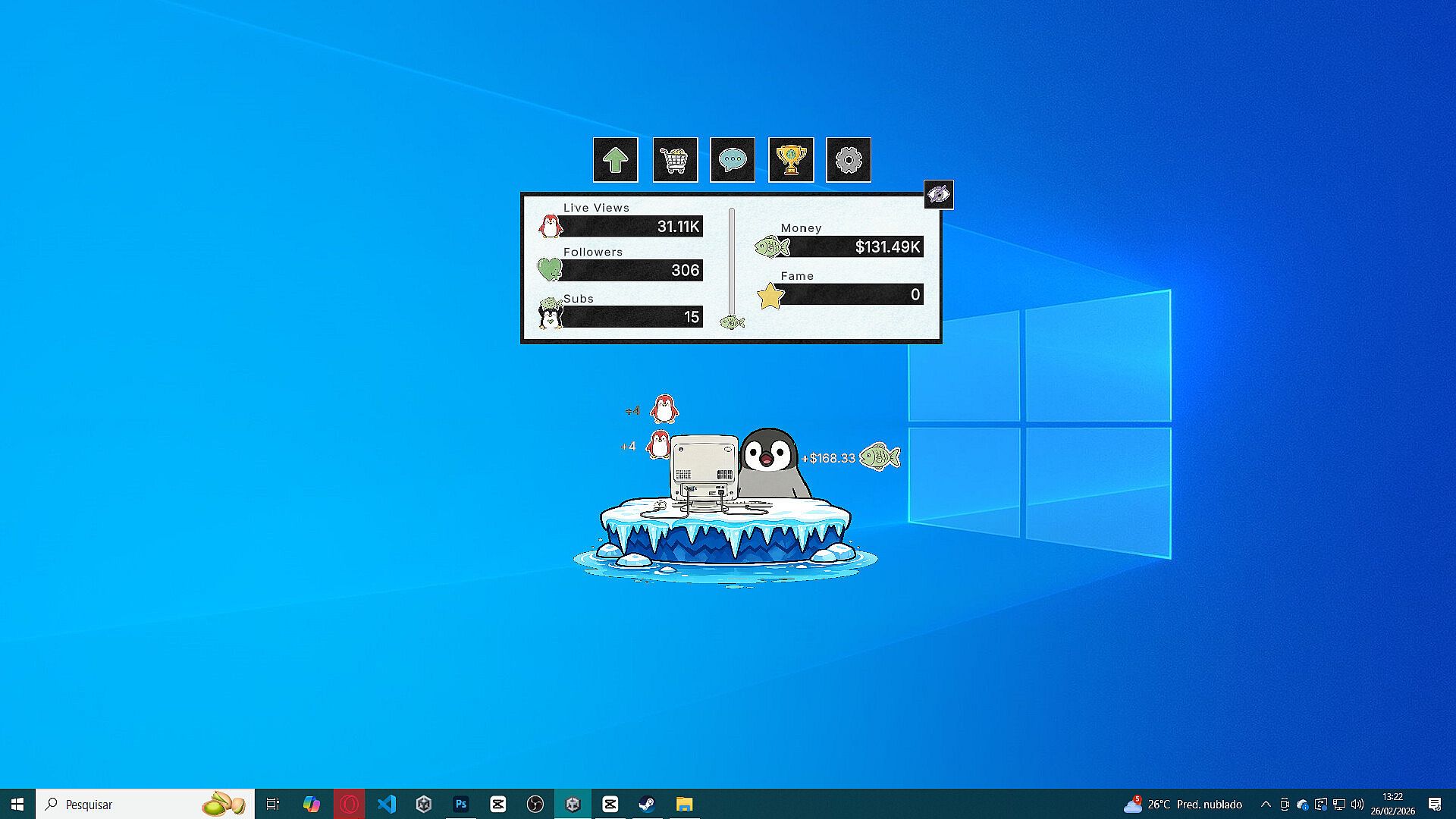Open the upgrades green arrow menu
Viewport: 1456px width, 819px height.
click(x=615, y=160)
